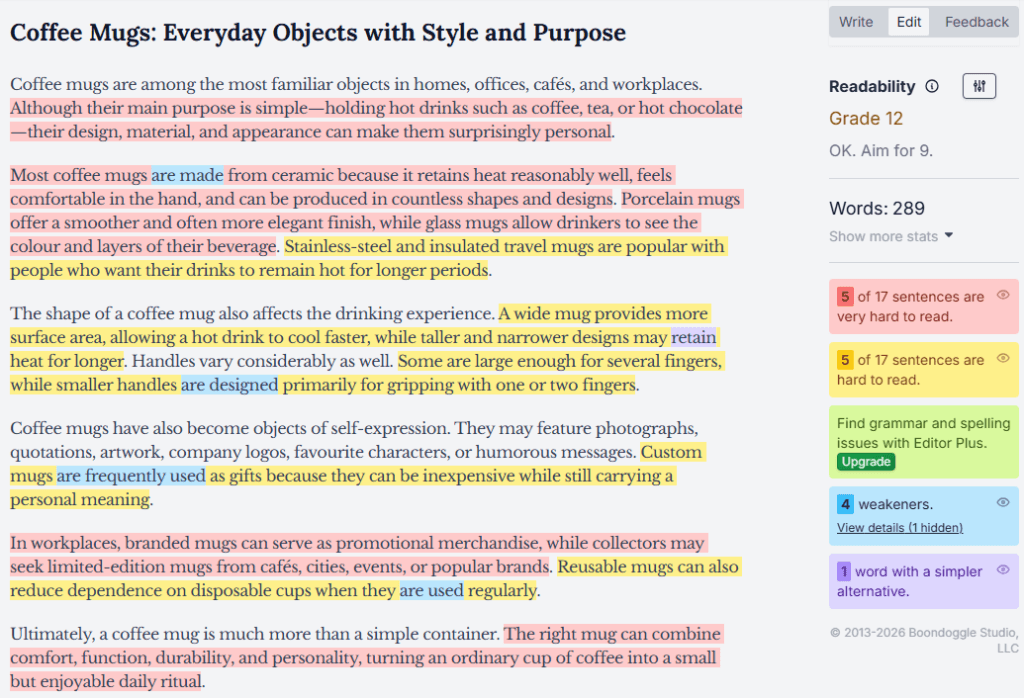The image size is (1024, 698).
Task: Click the Readability info icon
Action: tap(932, 86)
